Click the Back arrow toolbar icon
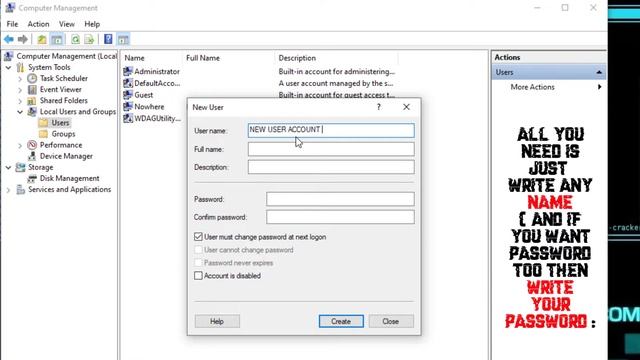640x360 pixels. coord(9,39)
